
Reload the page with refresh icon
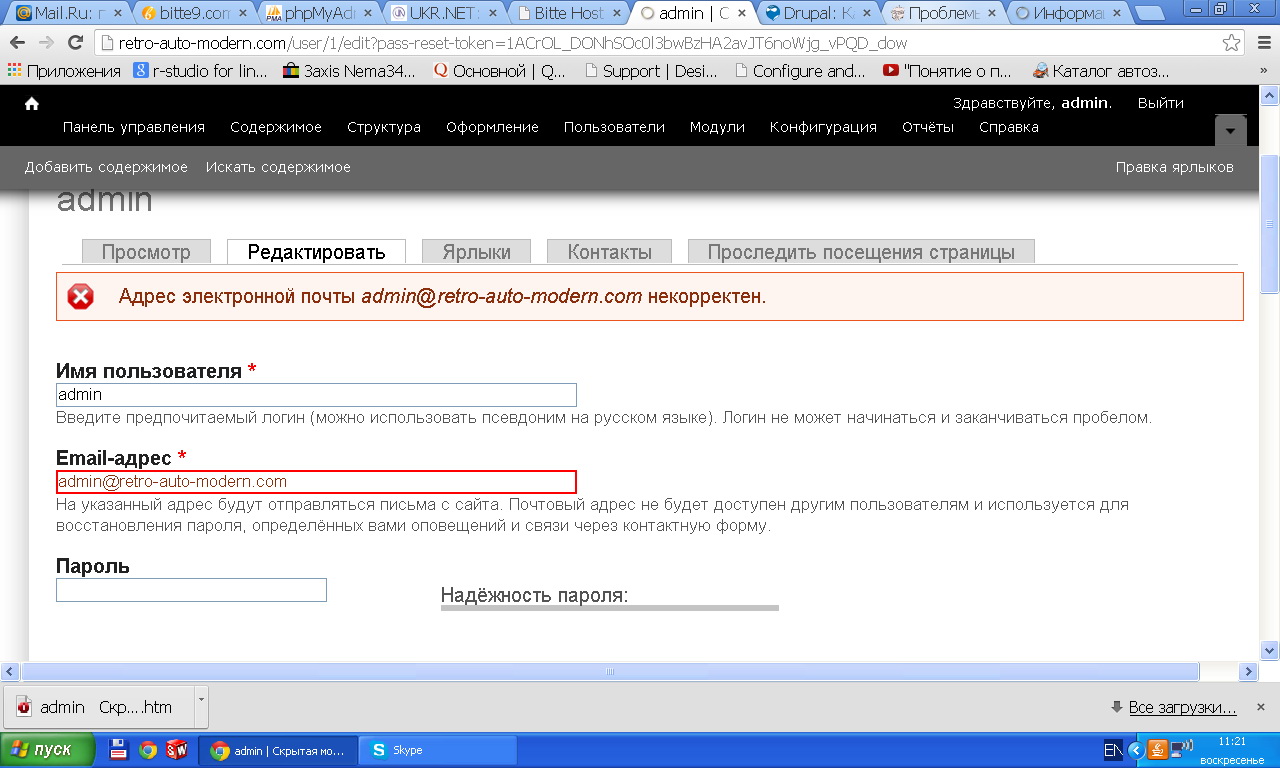point(75,44)
